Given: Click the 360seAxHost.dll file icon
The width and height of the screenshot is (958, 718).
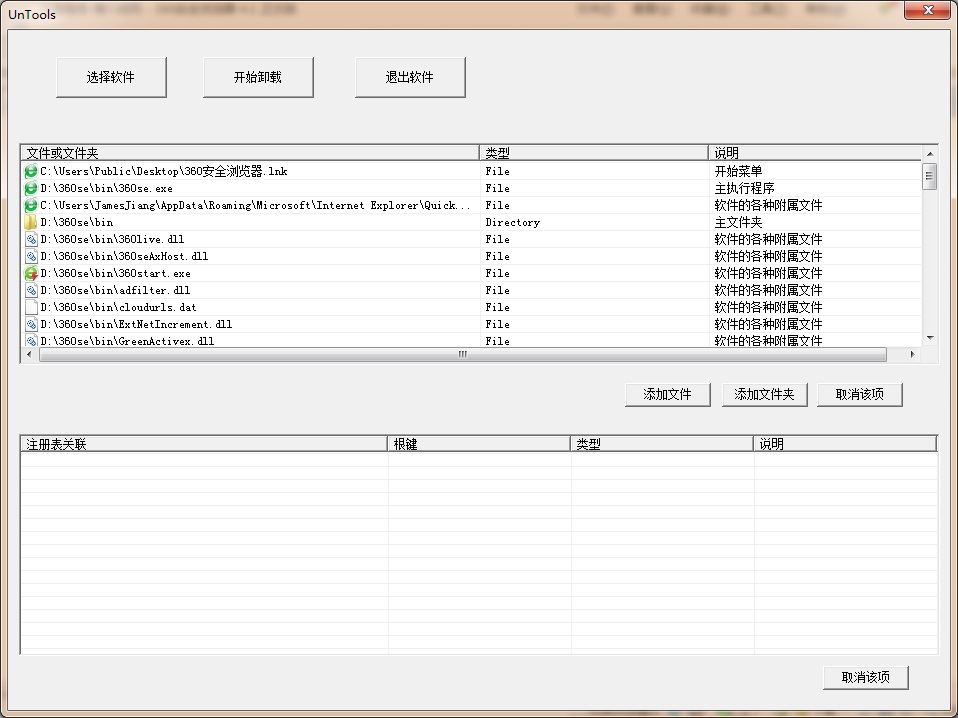Looking at the screenshot, I should (x=31, y=256).
